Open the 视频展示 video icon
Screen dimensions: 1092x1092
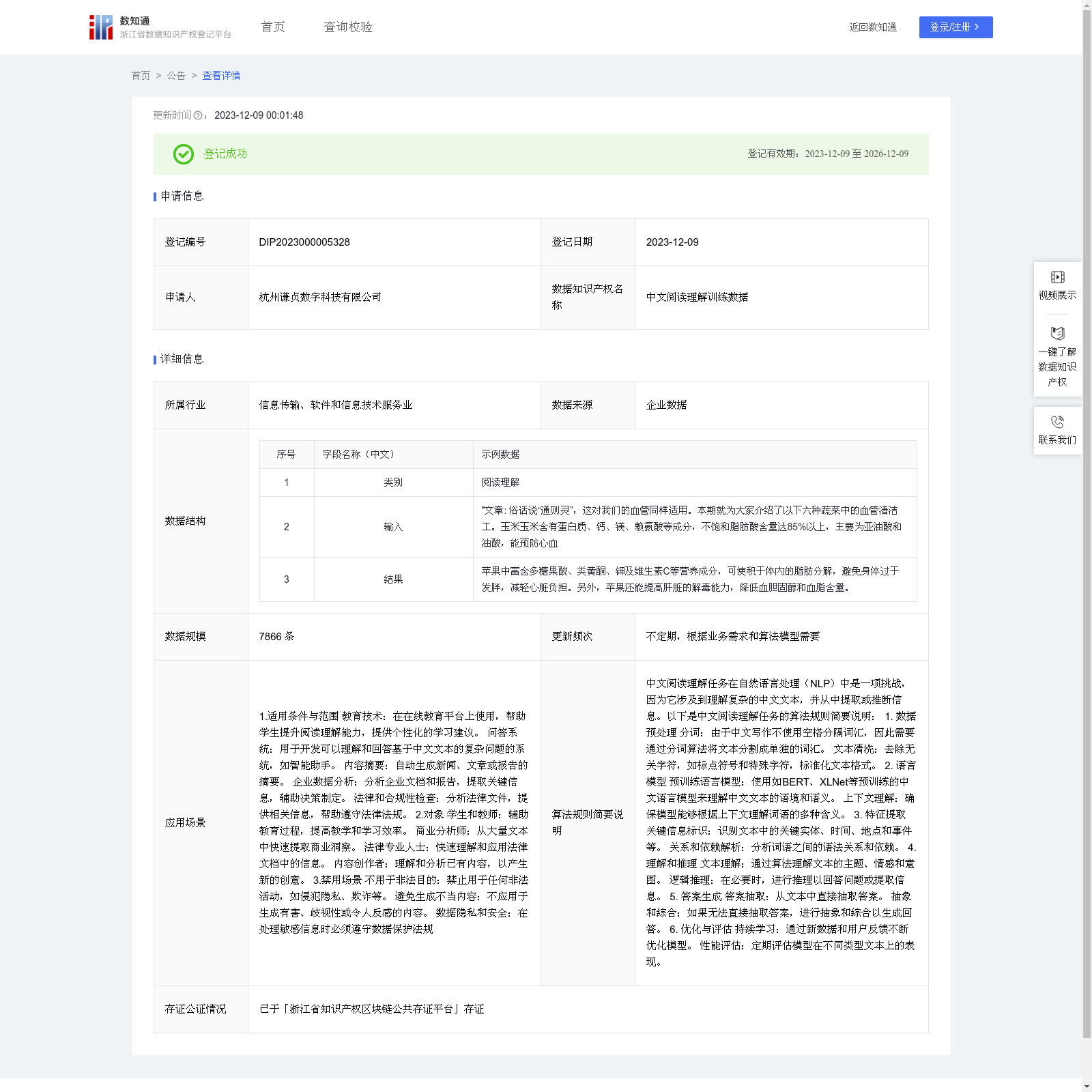(1057, 277)
